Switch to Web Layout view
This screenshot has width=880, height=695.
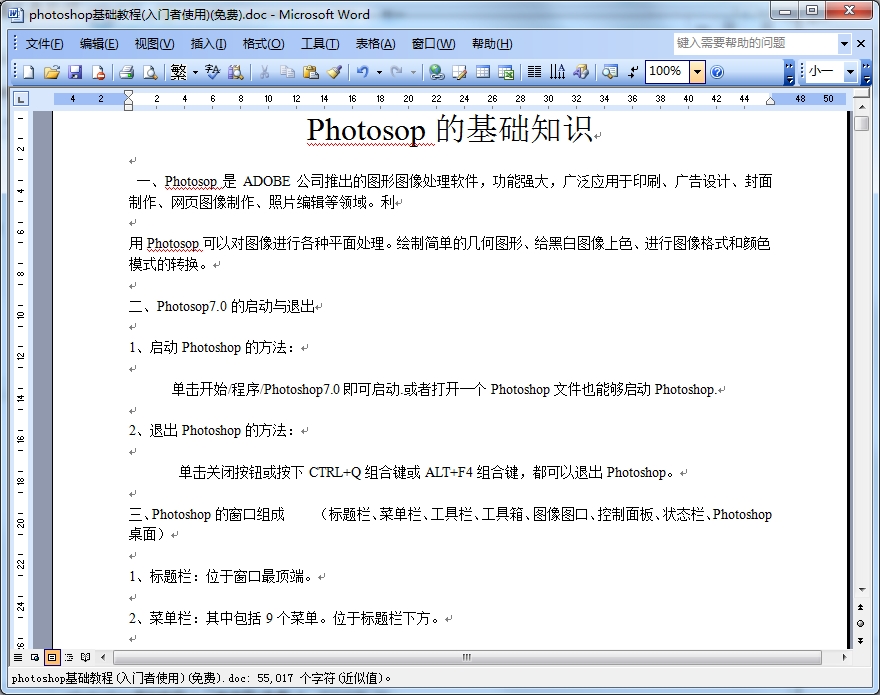tap(35, 657)
